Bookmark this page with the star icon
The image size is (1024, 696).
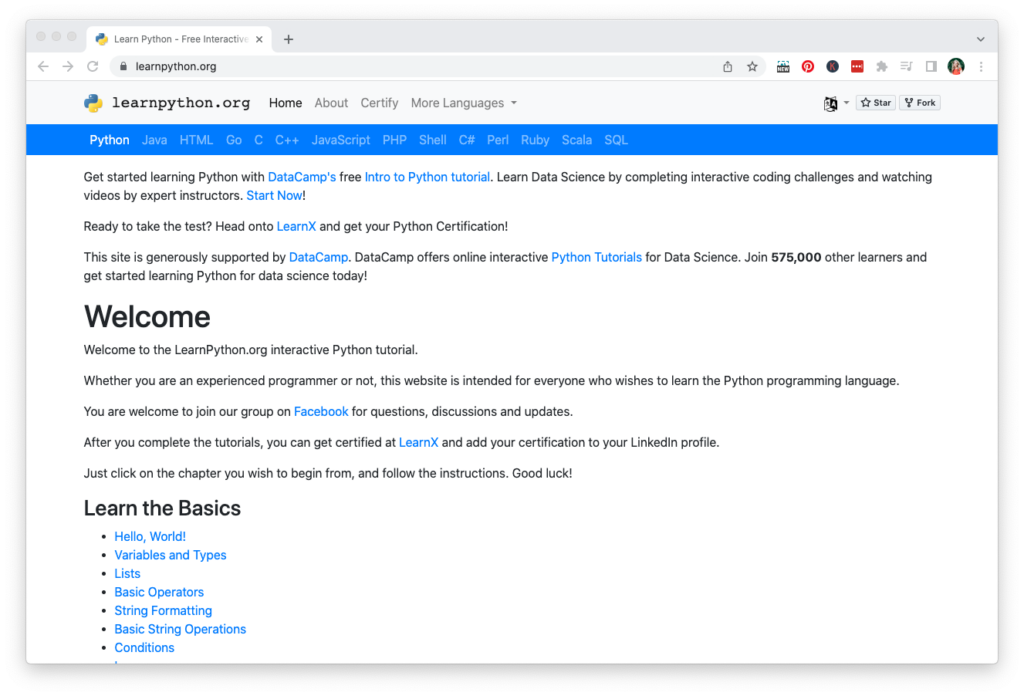pos(752,67)
